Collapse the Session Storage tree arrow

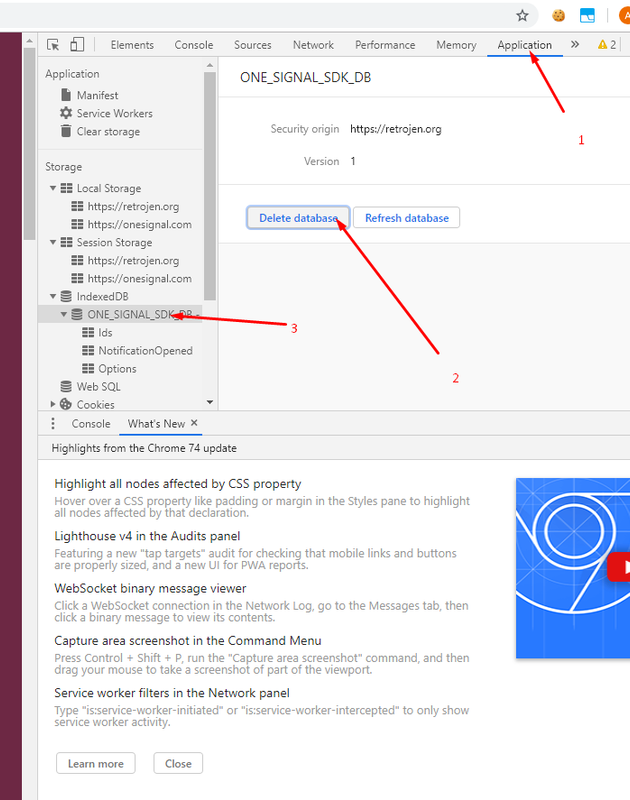(53, 242)
